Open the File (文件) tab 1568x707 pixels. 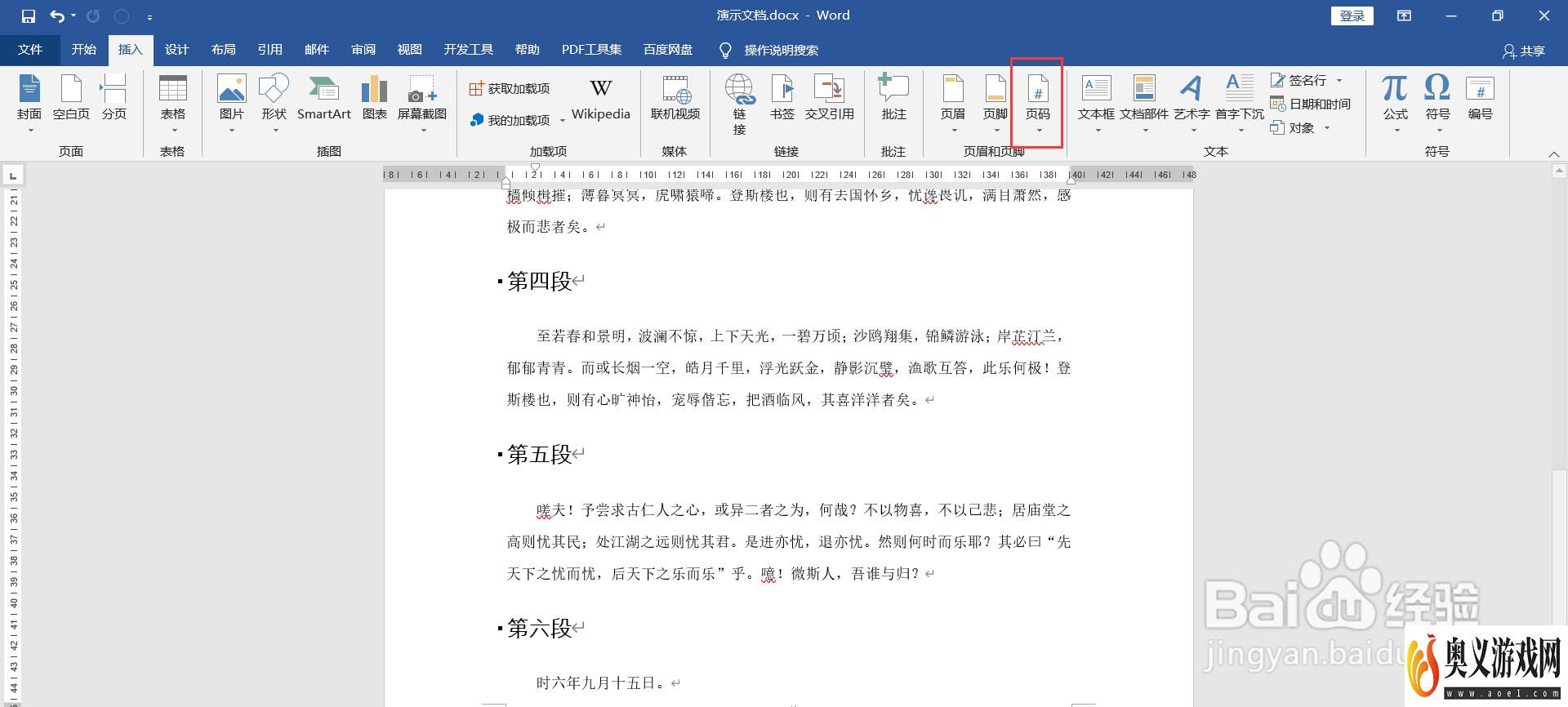point(30,50)
